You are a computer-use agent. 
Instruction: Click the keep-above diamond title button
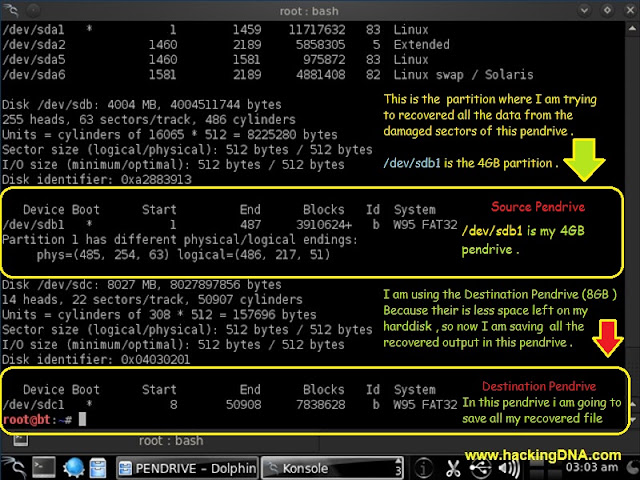click(607, 10)
